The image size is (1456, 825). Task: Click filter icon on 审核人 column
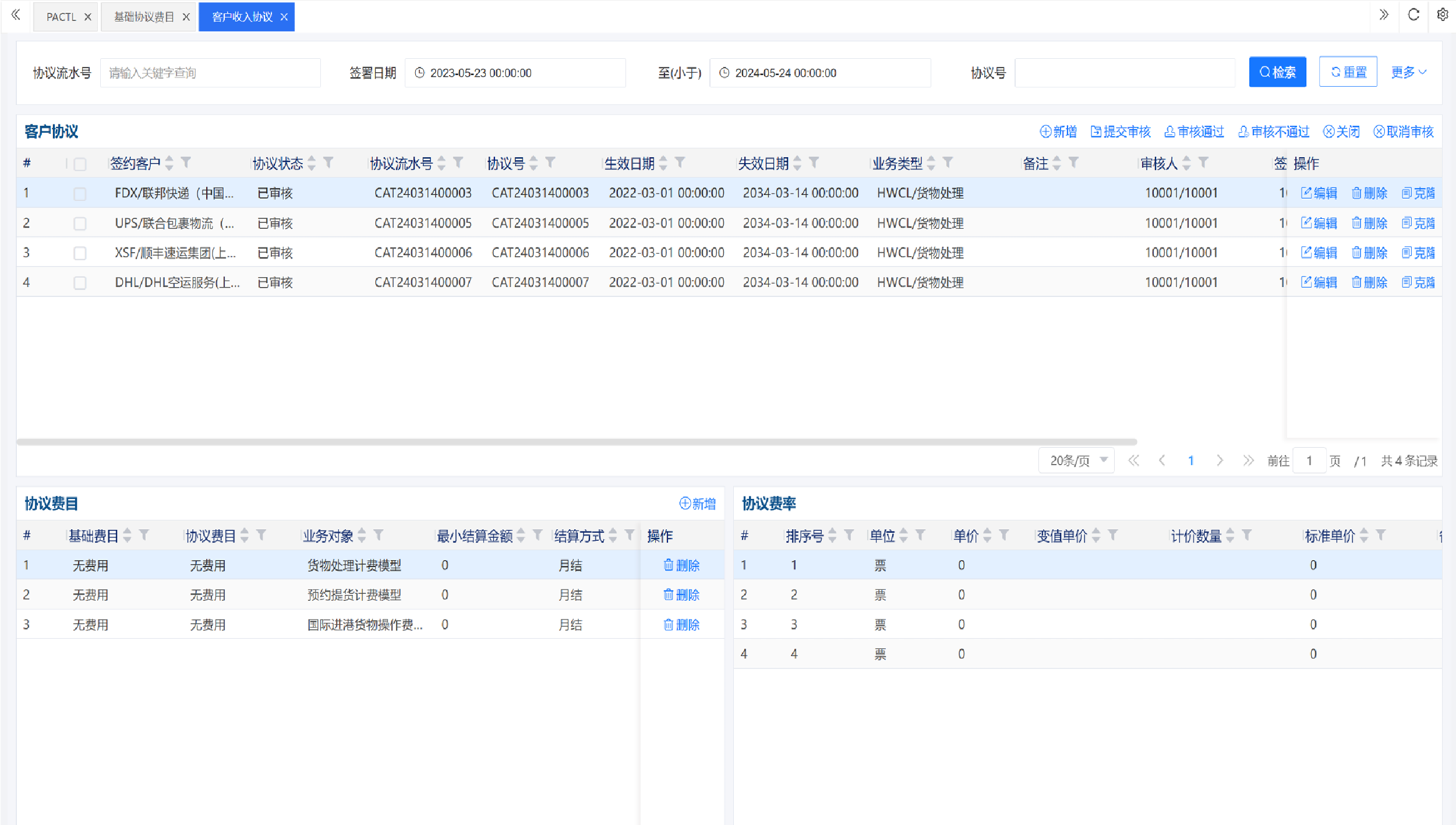point(1203,162)
